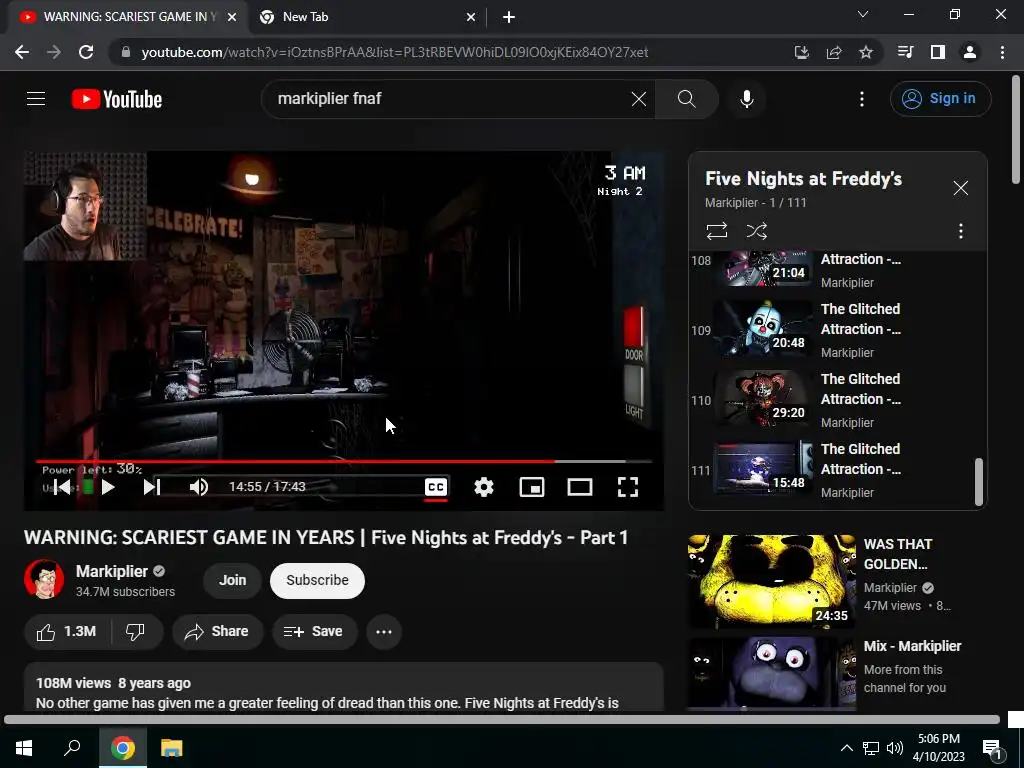Reload the page

86,52
